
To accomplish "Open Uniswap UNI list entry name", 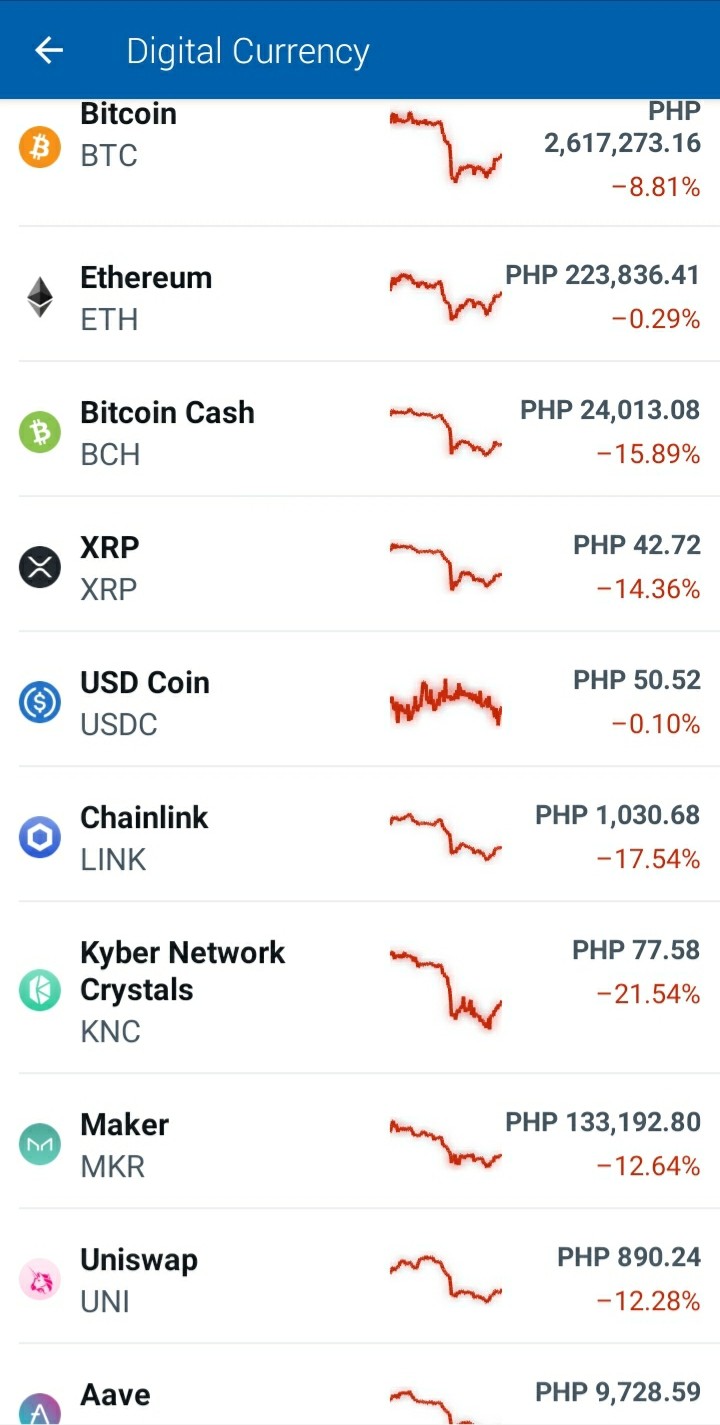I will point(139,1280).
